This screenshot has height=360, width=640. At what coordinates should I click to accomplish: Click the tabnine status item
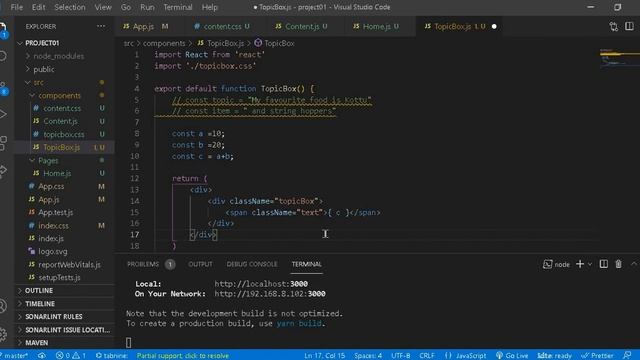tap(111, 356)
